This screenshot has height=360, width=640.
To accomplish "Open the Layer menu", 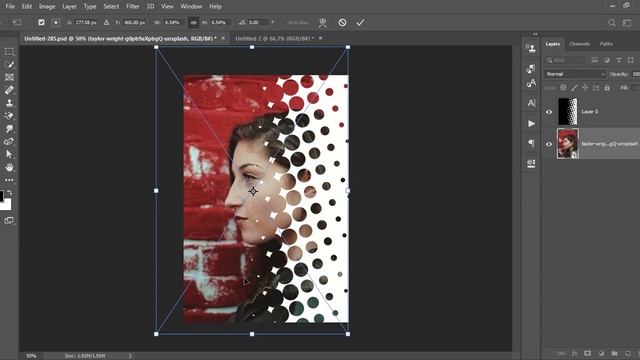I will click(x=69, y=7).
